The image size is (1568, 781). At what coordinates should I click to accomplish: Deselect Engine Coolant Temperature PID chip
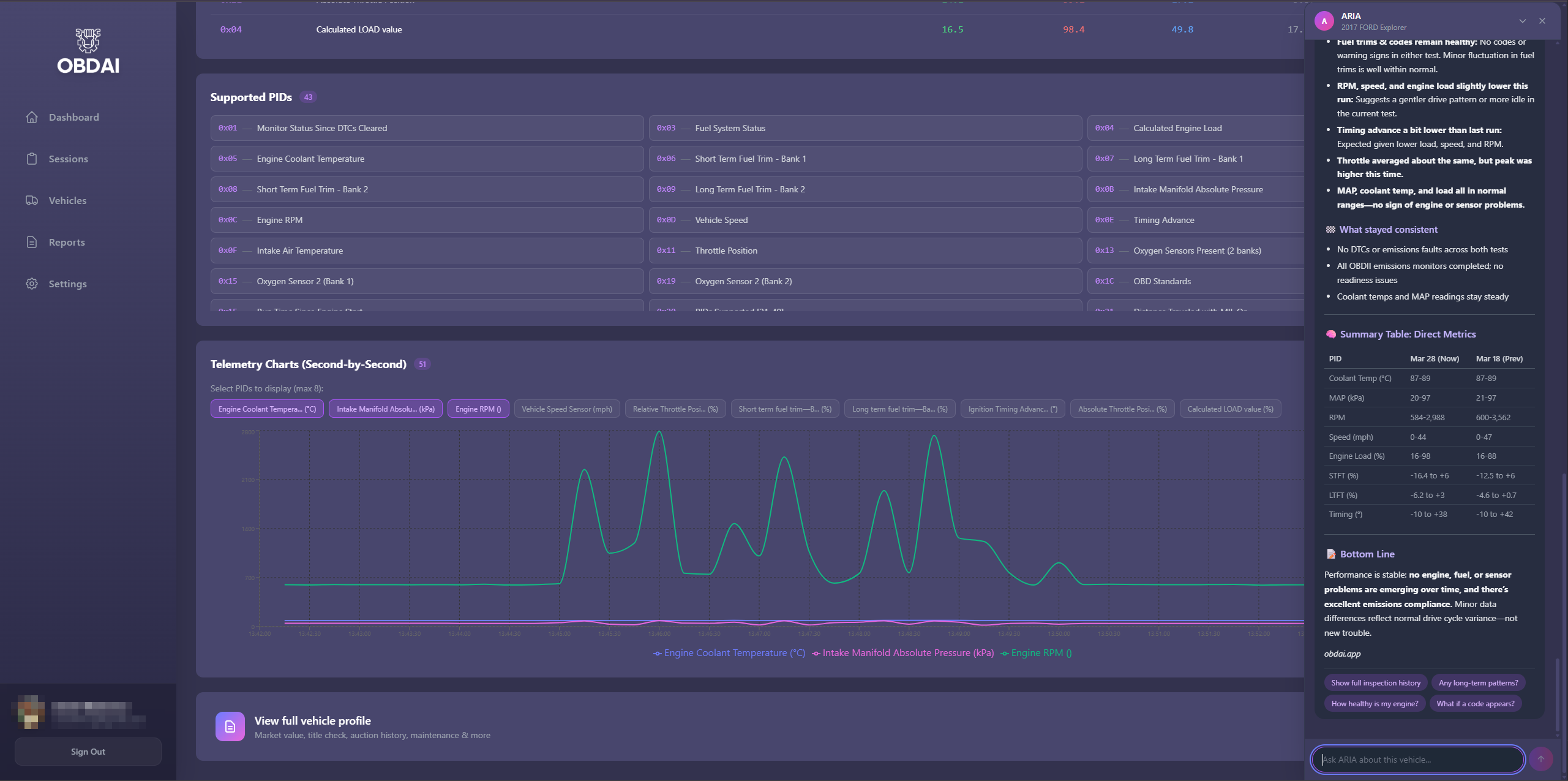[x=267, y=409]
